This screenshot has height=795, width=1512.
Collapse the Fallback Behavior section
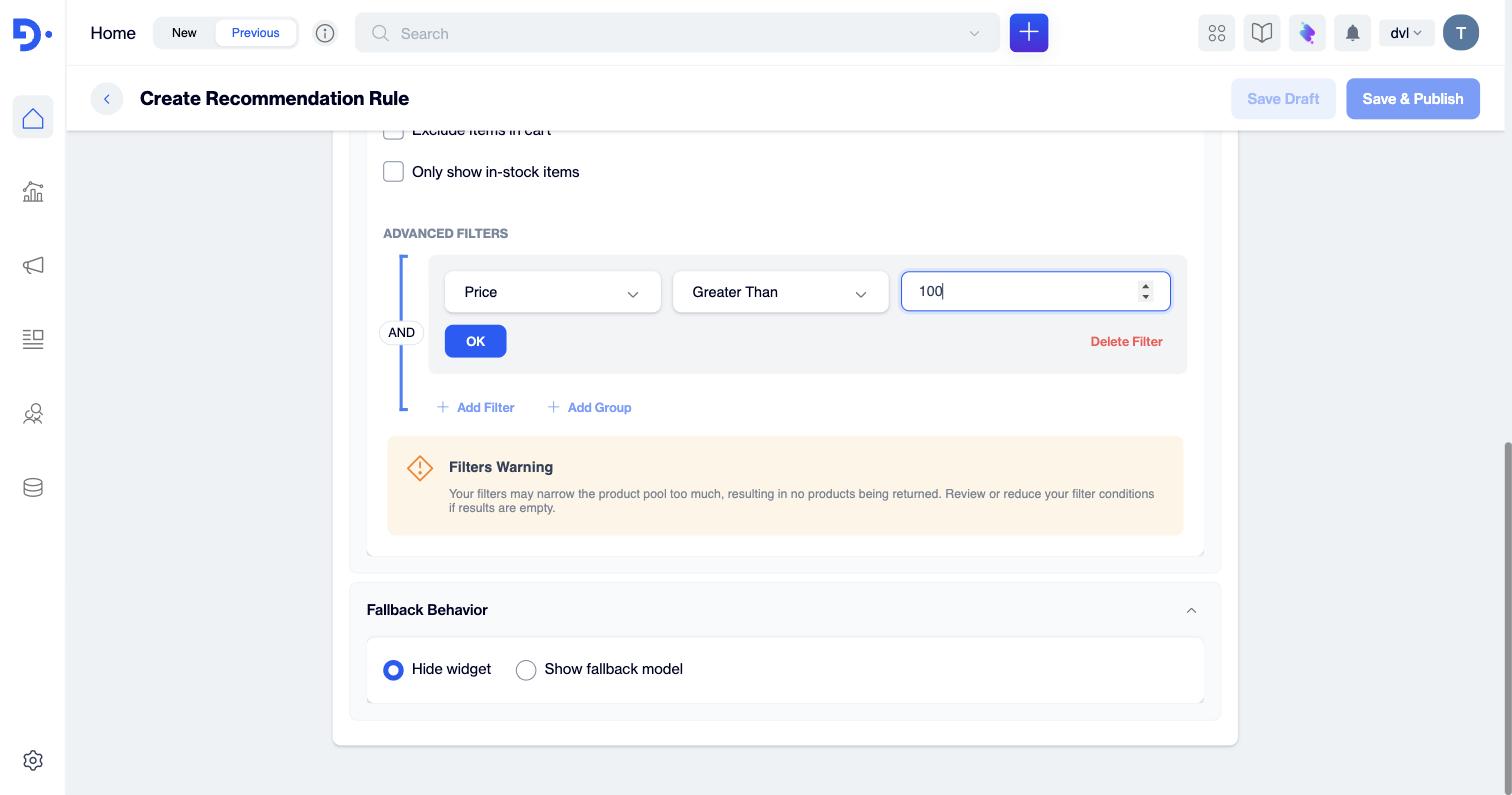tap(1191, 610)
